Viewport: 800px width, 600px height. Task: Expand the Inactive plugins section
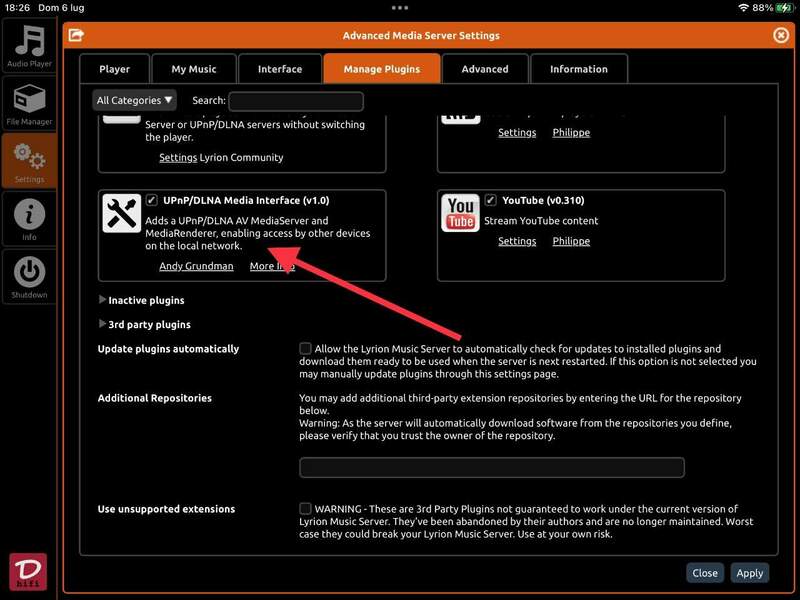(x=104, y=300)
